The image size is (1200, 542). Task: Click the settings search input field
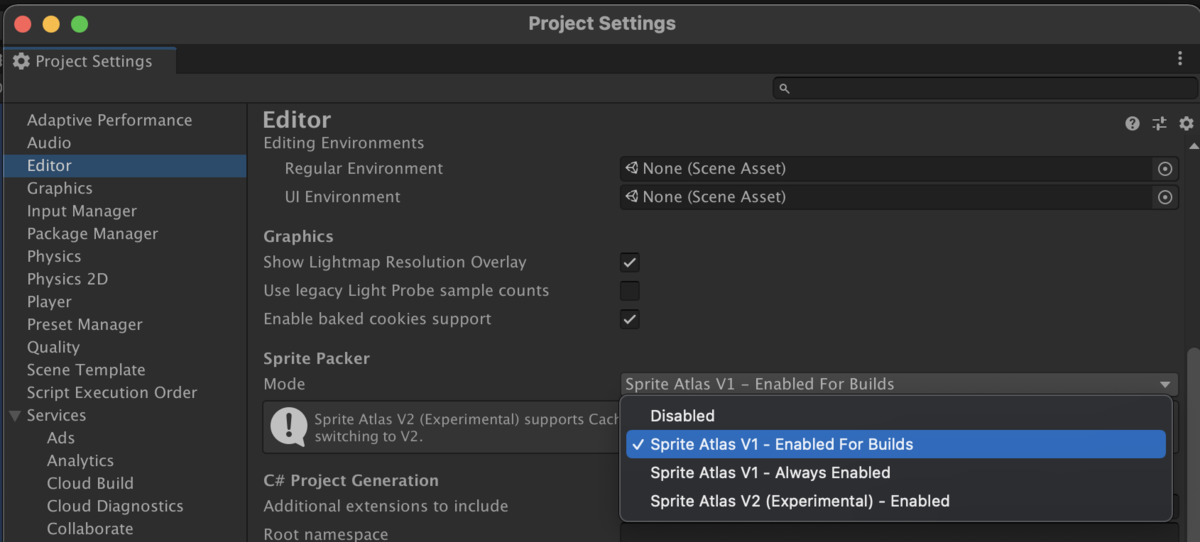click(x=980, y=89)
